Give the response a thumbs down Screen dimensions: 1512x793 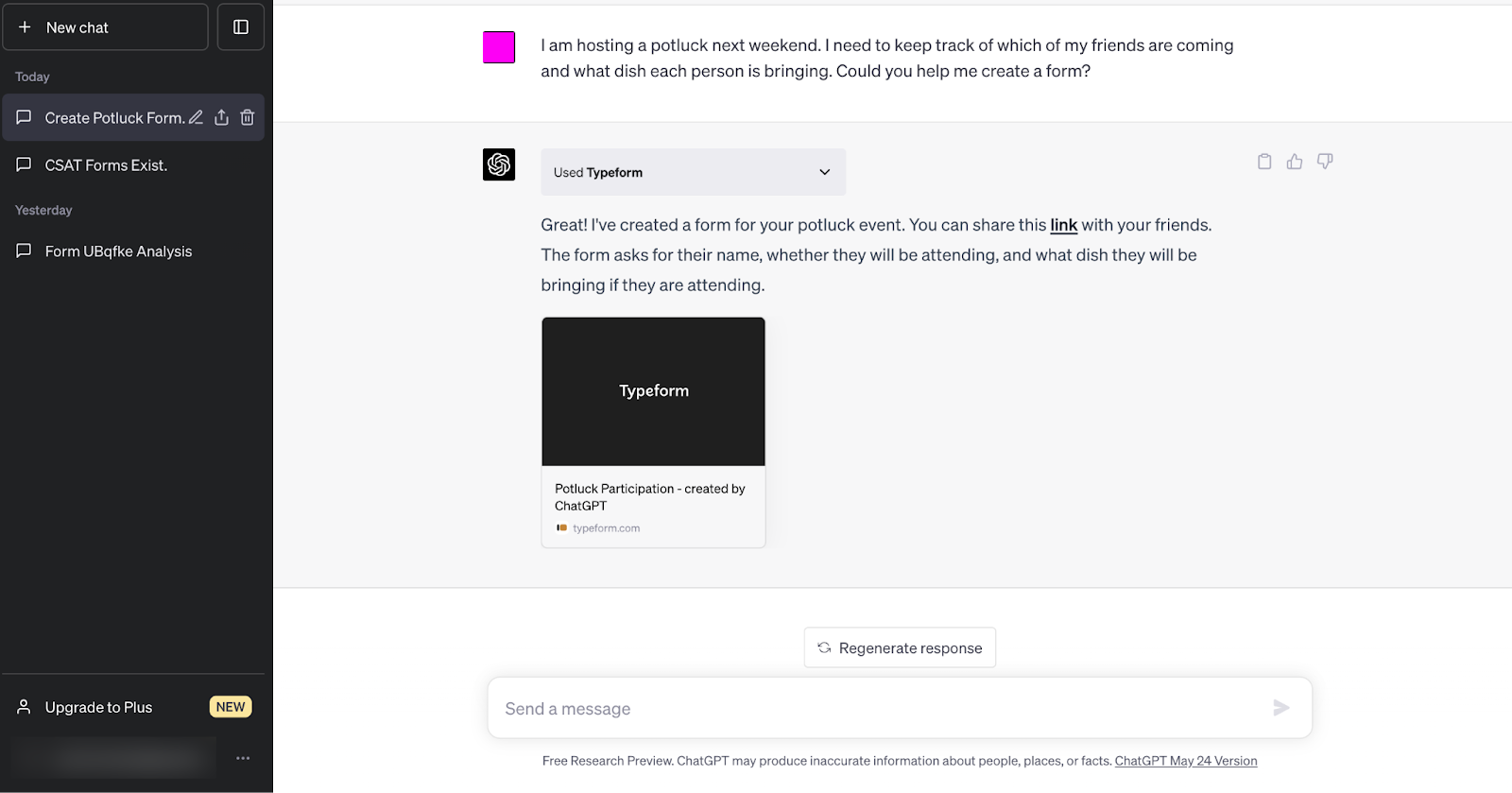coord(1325,162)
